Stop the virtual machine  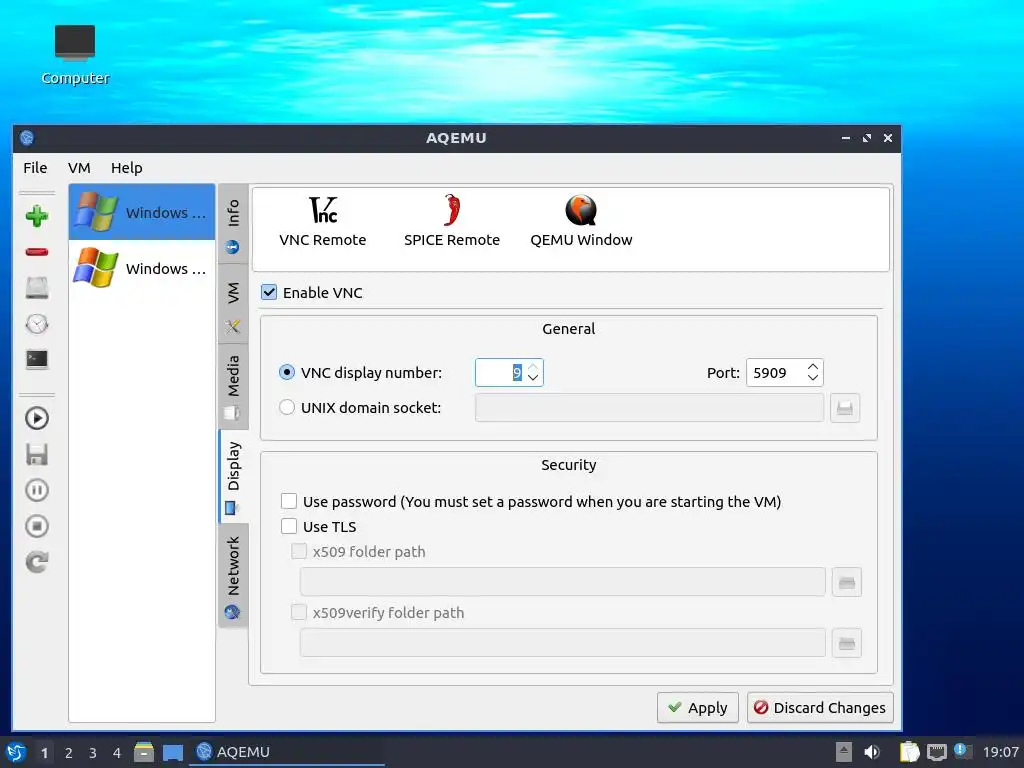click(x=37, y=526)
